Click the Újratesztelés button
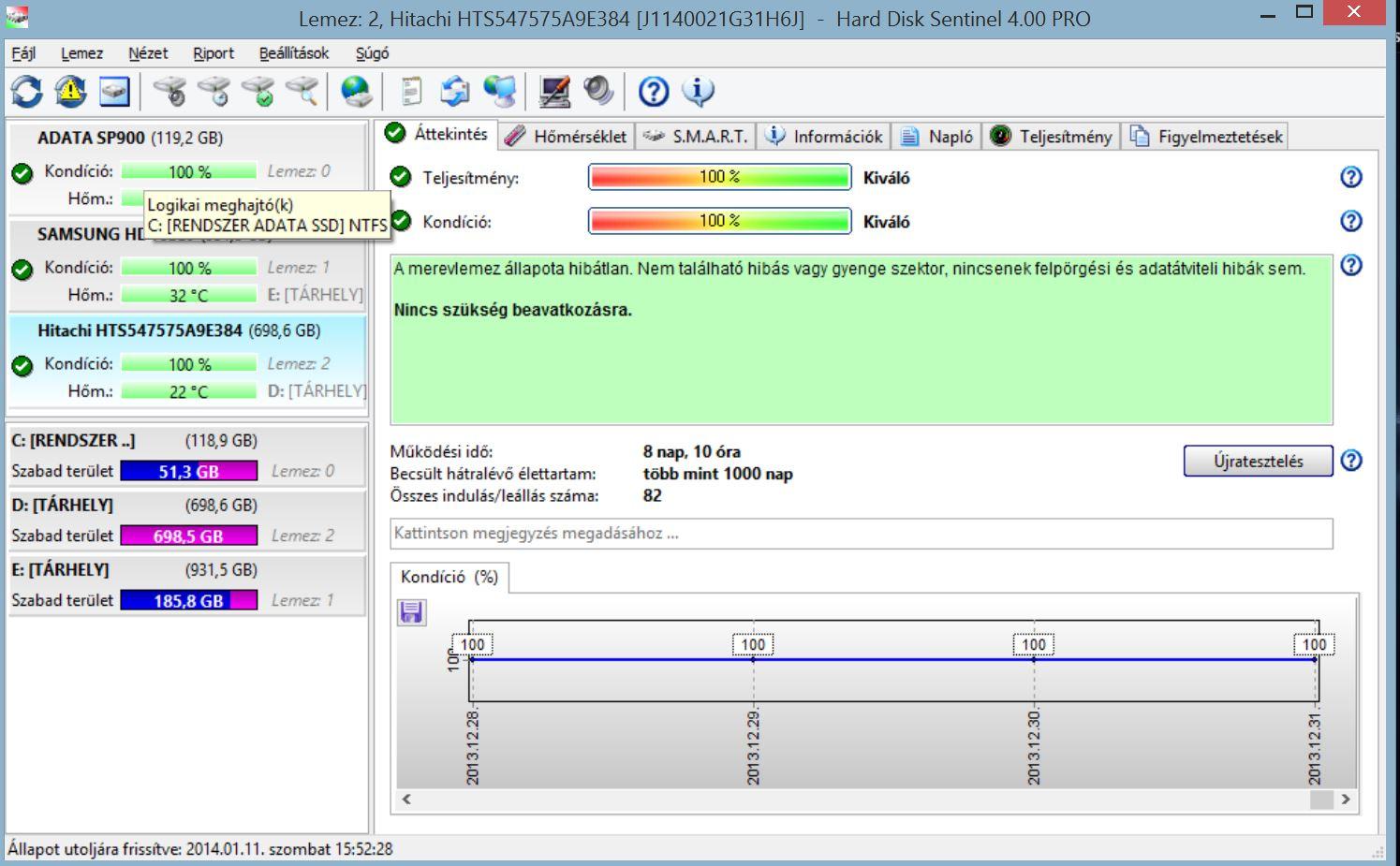 tap(1258, 461)
